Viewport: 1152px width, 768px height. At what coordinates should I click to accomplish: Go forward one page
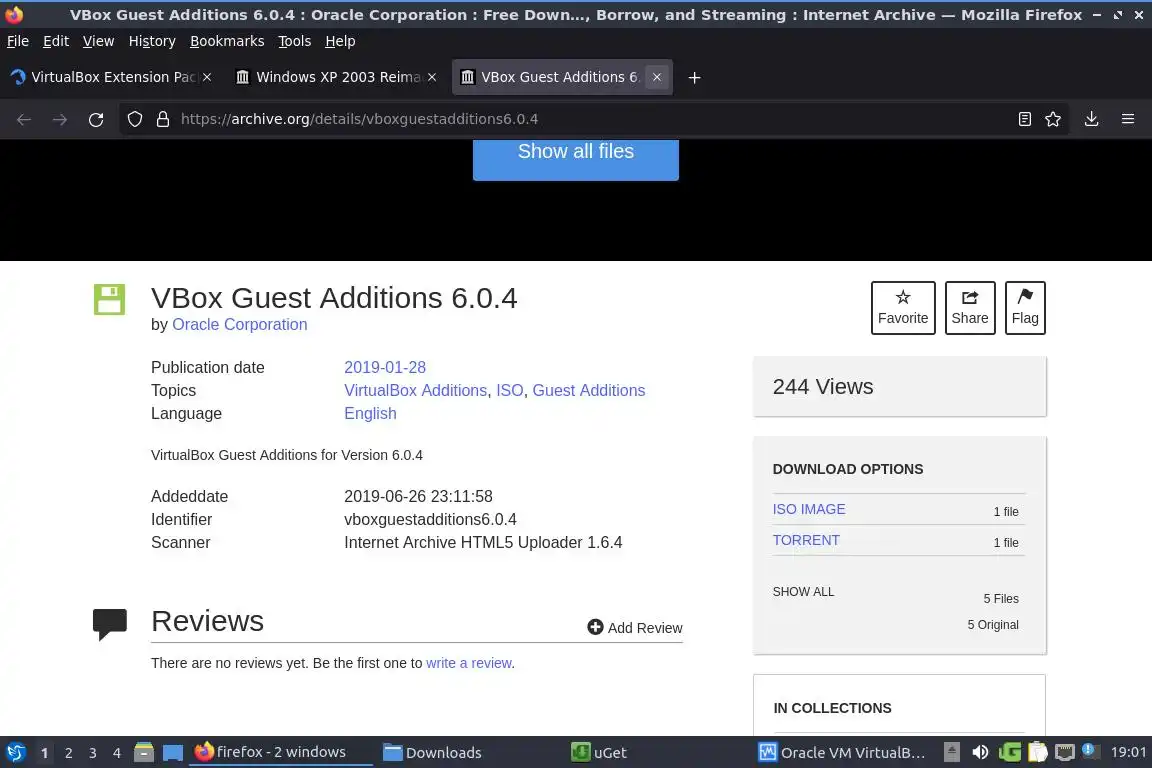pyautogui.click(x=60, y=120)
